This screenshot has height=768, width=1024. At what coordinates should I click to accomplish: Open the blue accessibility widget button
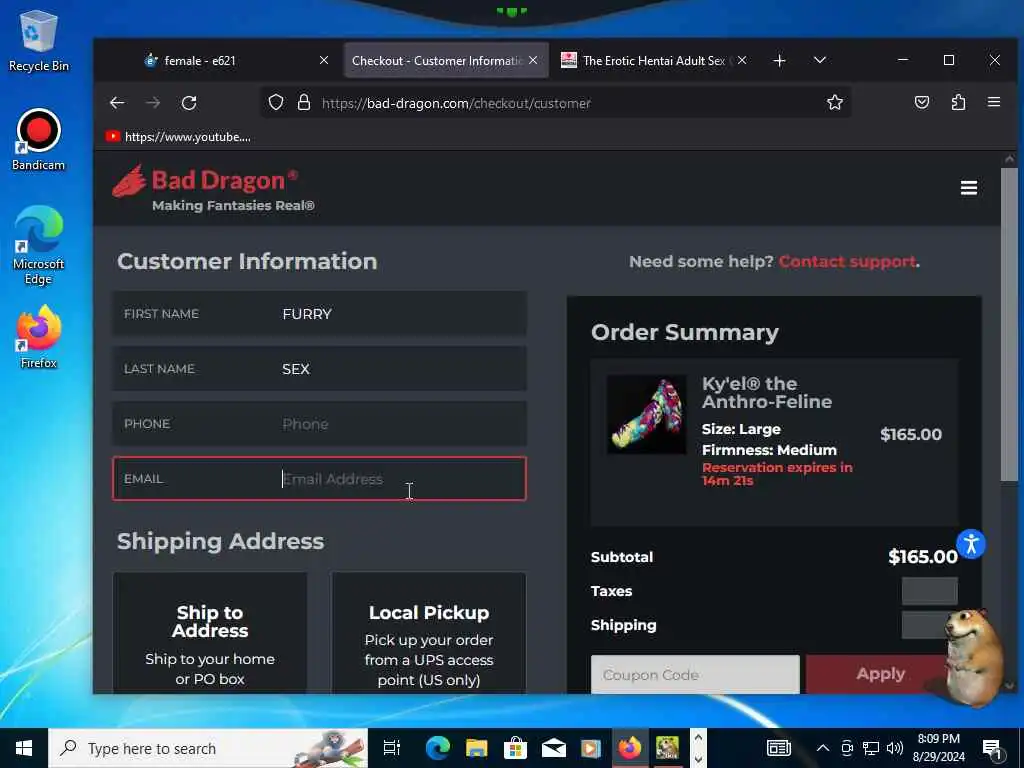pos(971,544)
